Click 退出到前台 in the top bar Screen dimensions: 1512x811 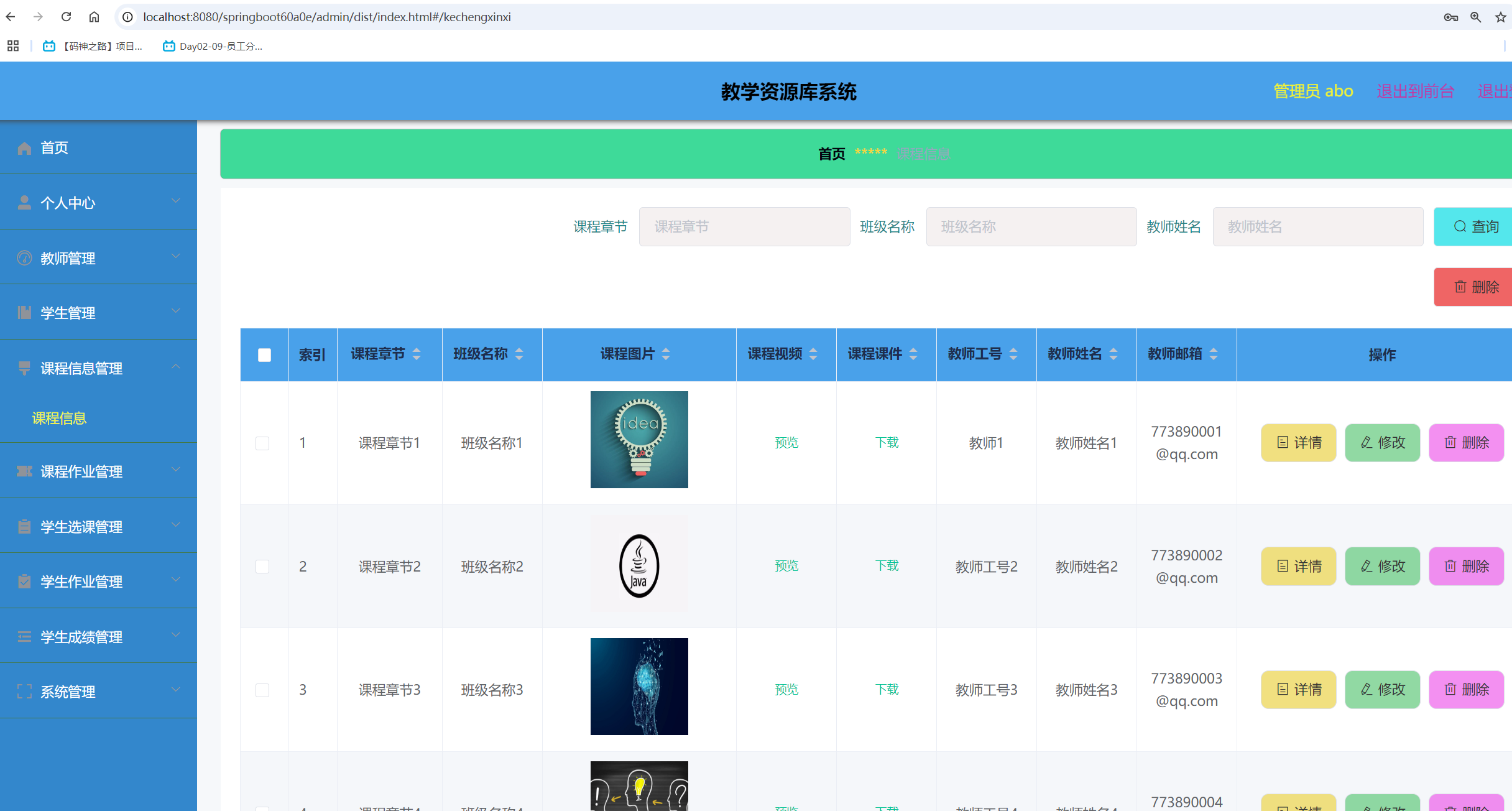[1415, 91]
